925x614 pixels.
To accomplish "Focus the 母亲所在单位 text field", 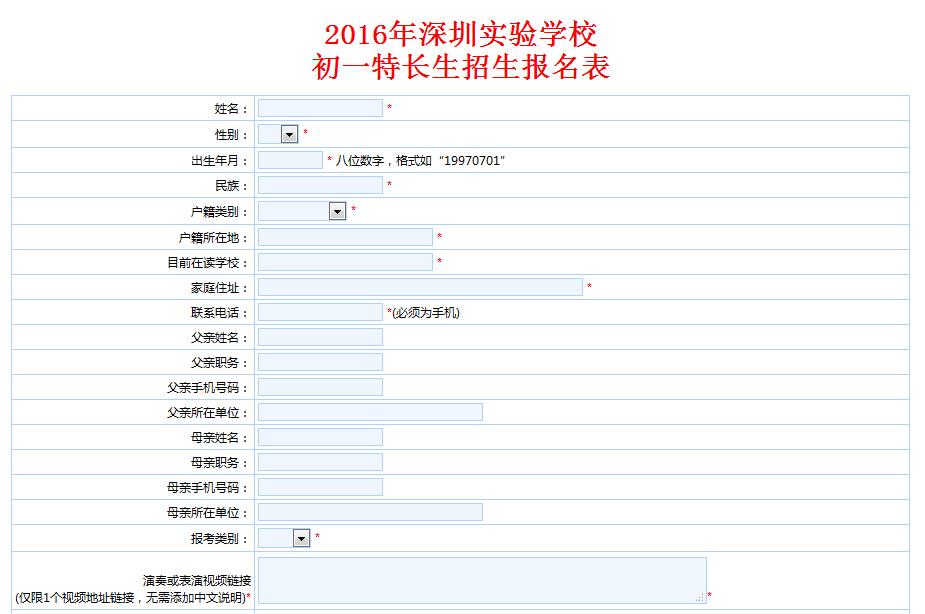I will click(x=370, y=512).
